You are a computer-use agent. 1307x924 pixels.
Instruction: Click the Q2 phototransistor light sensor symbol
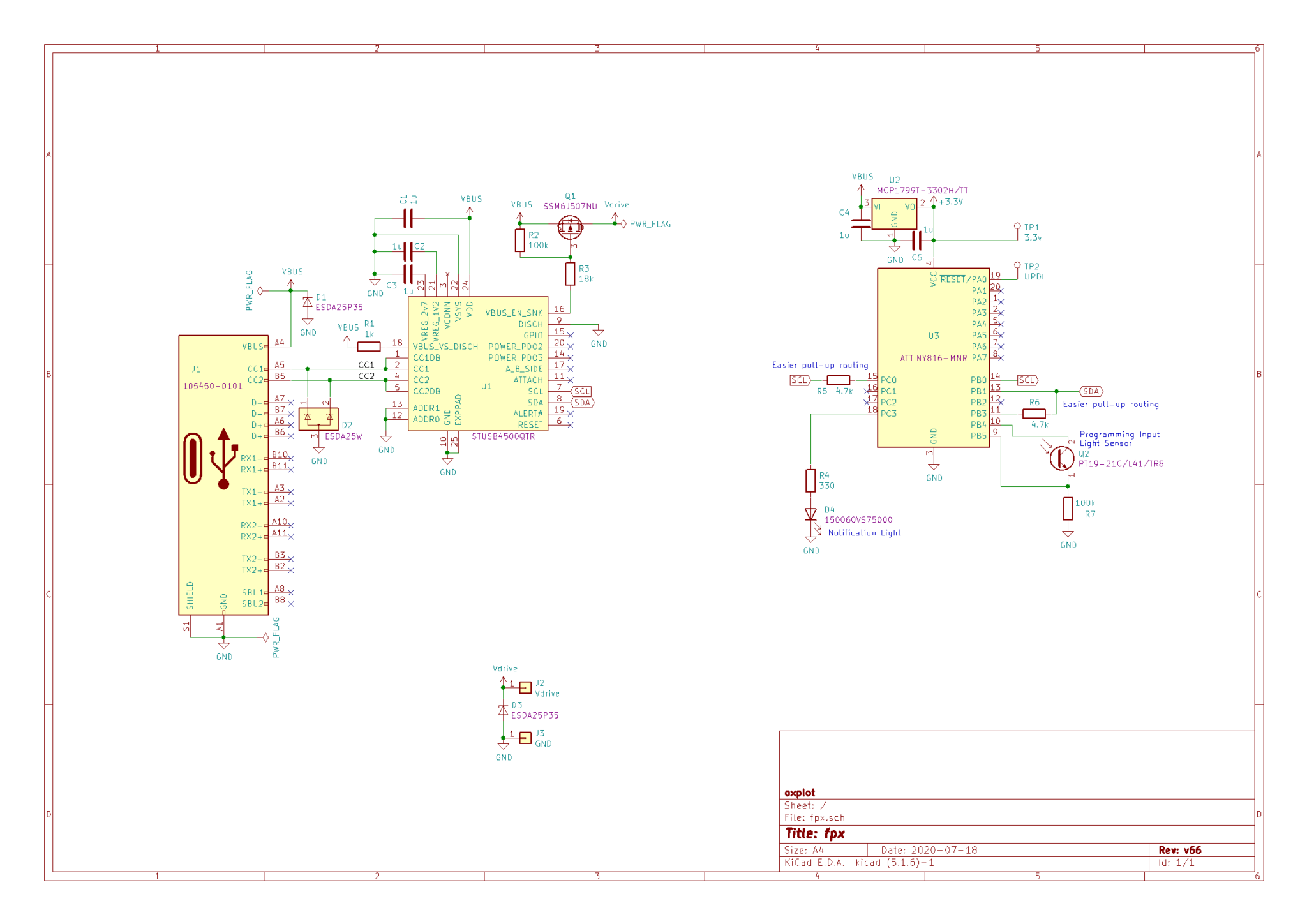click(1061, 458)
